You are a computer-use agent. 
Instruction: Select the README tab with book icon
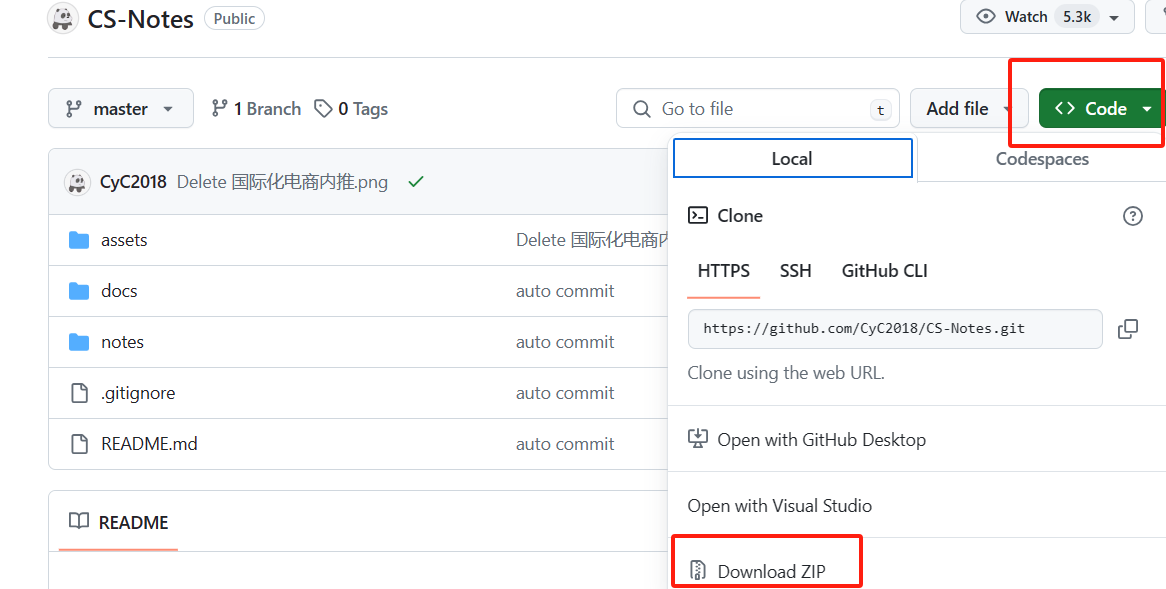coord(118,523)
